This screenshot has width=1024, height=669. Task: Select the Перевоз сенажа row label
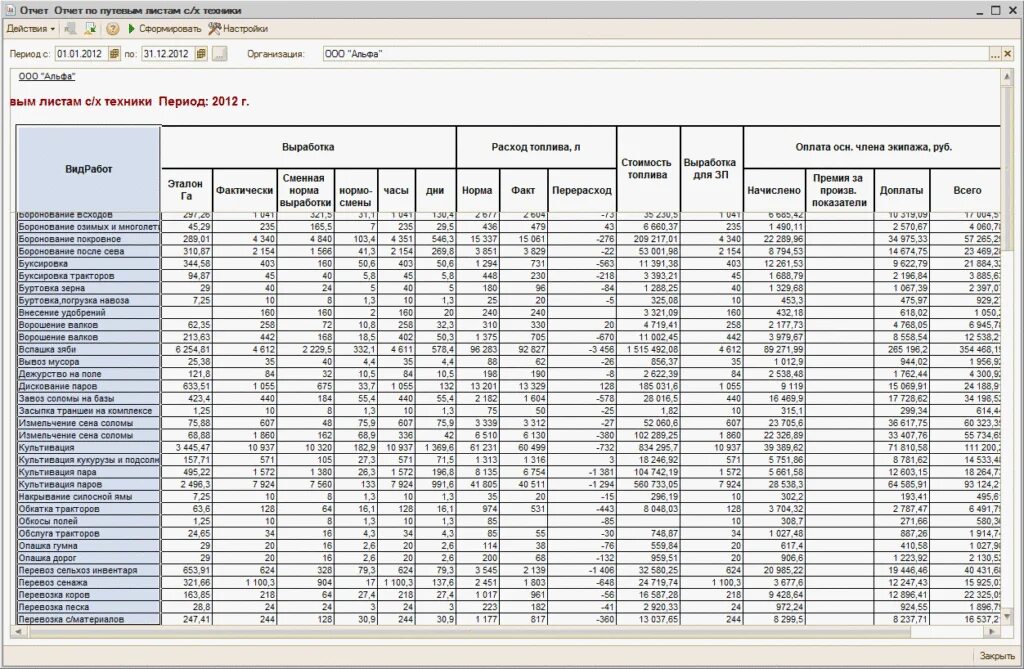[x=88, y=582]
